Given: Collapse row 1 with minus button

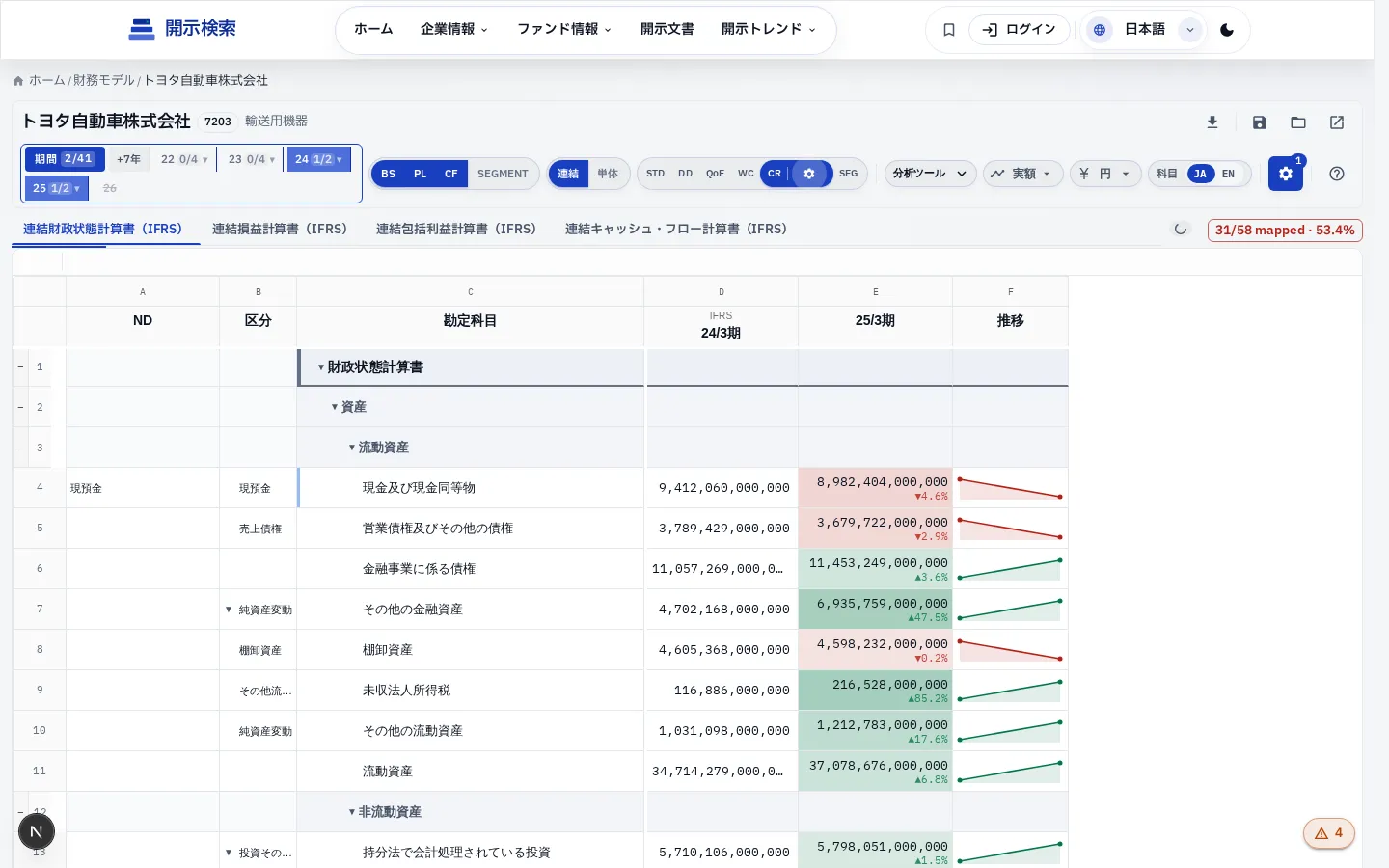Looking at the screenshot, I should [x=20, y=367].
